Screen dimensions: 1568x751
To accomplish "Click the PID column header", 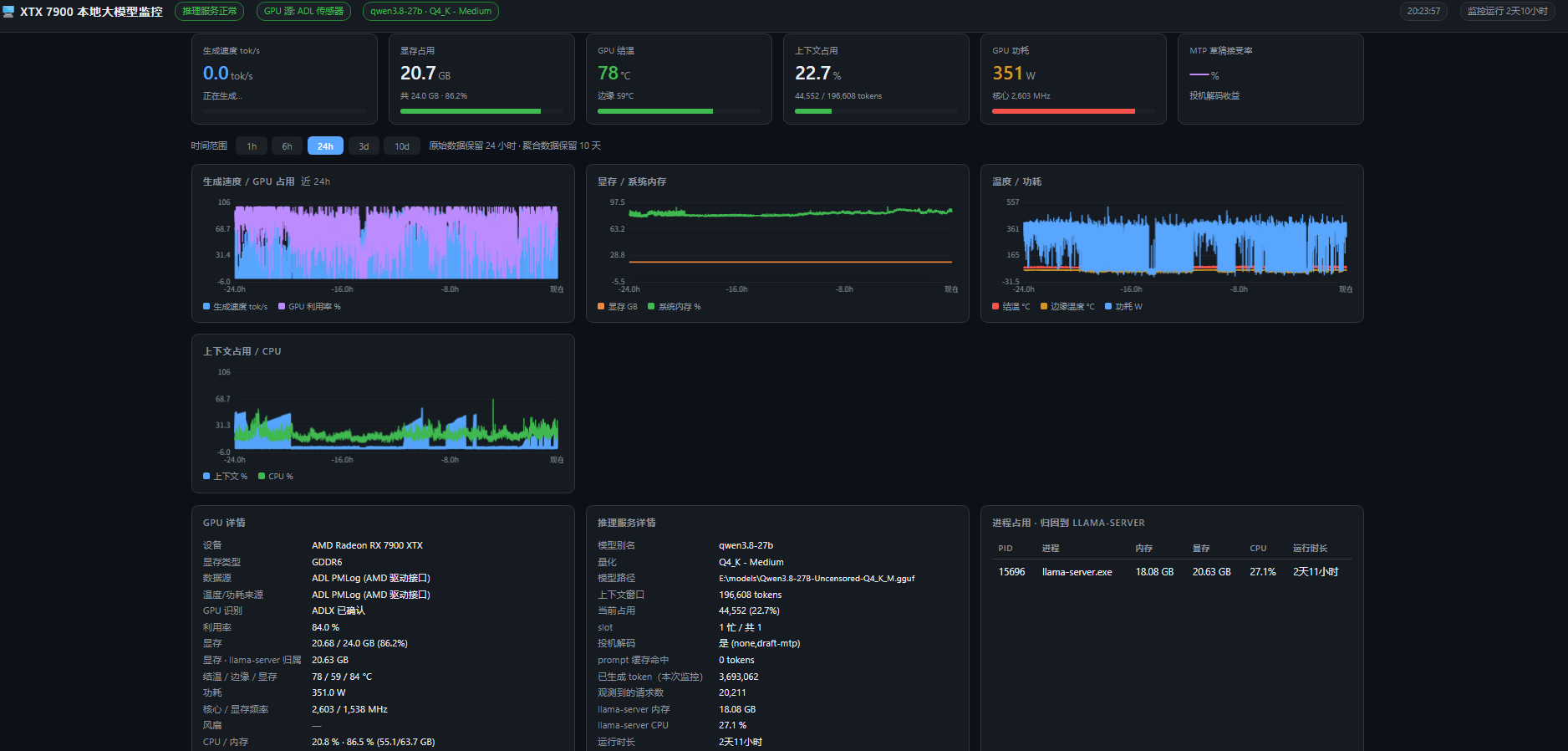I will pos(1005,549).
